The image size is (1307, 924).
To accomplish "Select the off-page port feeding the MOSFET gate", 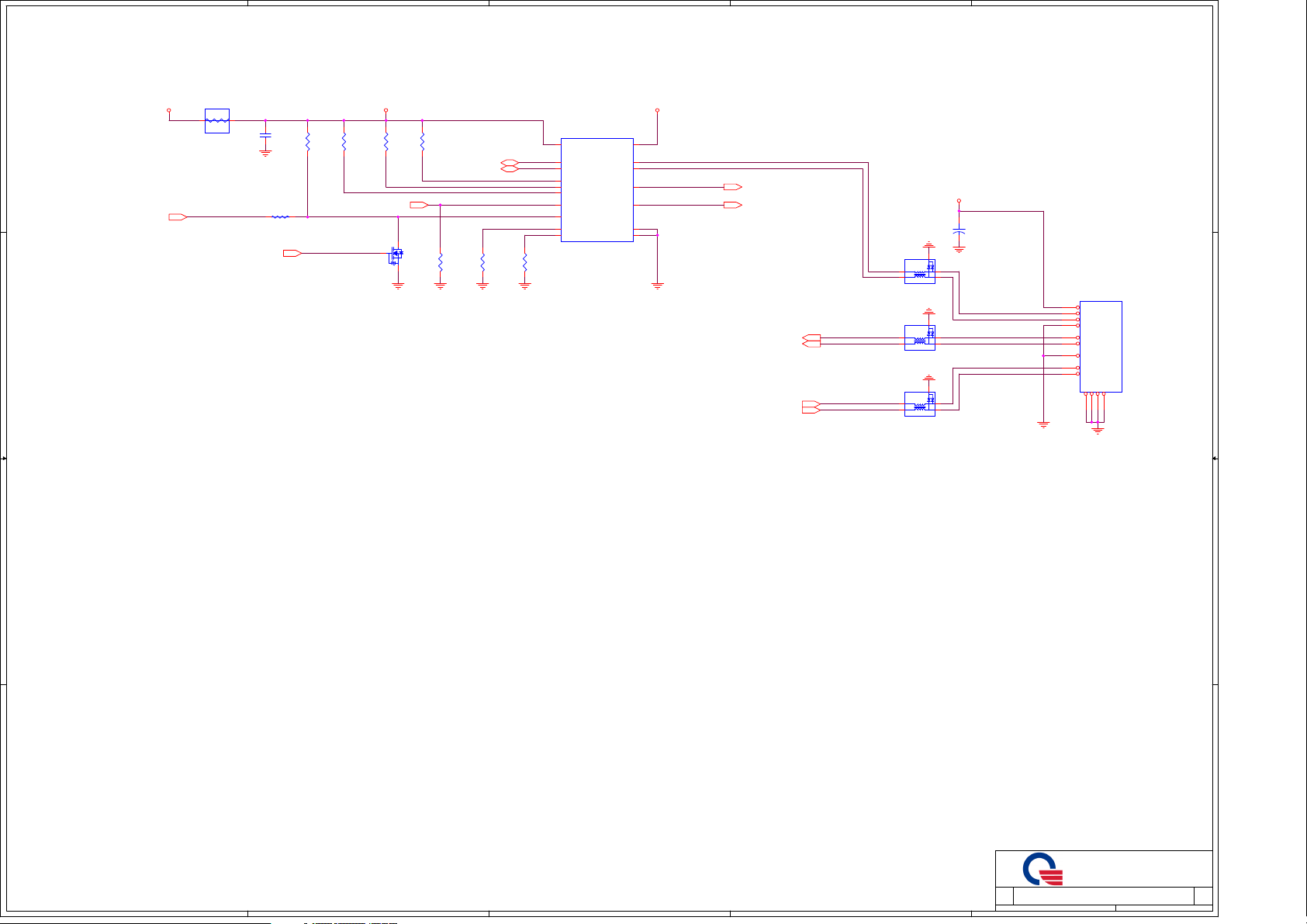I will pos(292,254).
